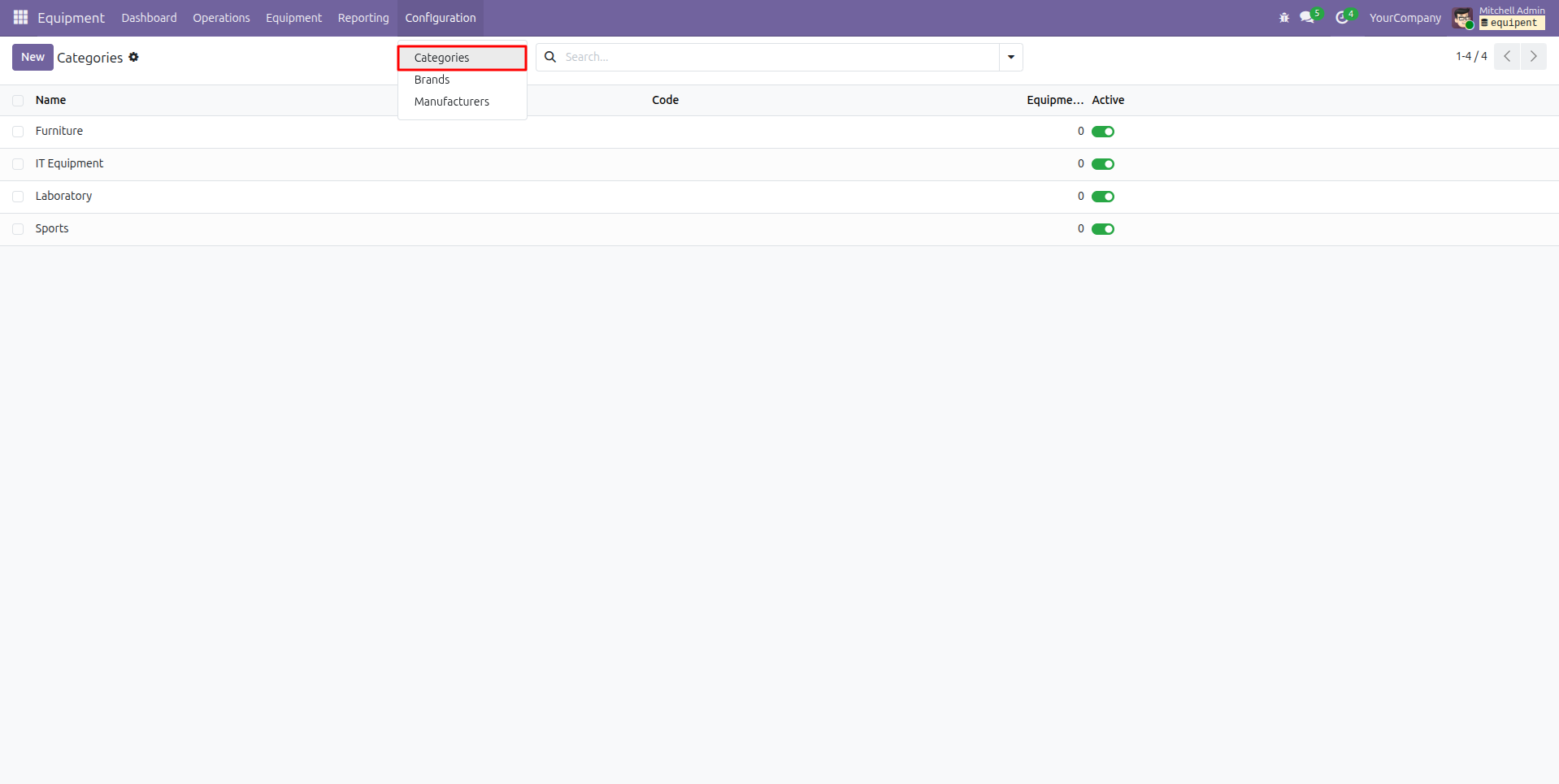Open the apps grid menu icon

click(x=20, y=17)
